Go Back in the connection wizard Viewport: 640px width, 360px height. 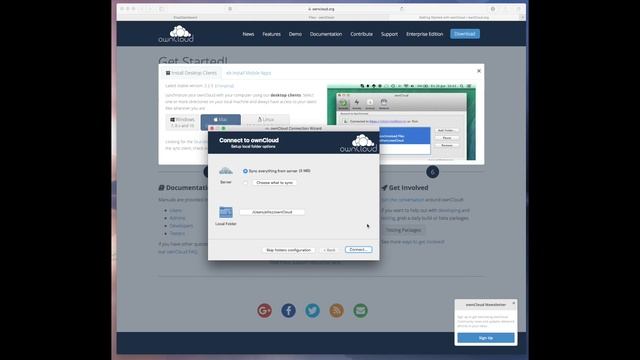click(x=329, y=250)
